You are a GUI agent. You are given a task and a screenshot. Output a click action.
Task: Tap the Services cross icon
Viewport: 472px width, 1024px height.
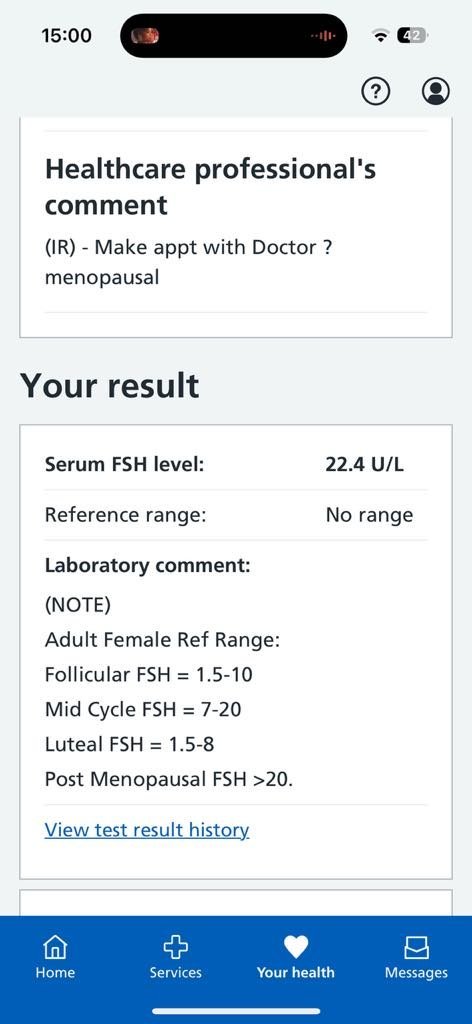coord(175,946)
